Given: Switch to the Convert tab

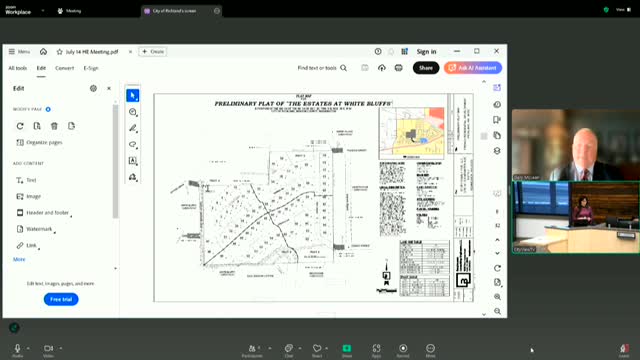Looking at the screenshot, I should coord(64,68).
